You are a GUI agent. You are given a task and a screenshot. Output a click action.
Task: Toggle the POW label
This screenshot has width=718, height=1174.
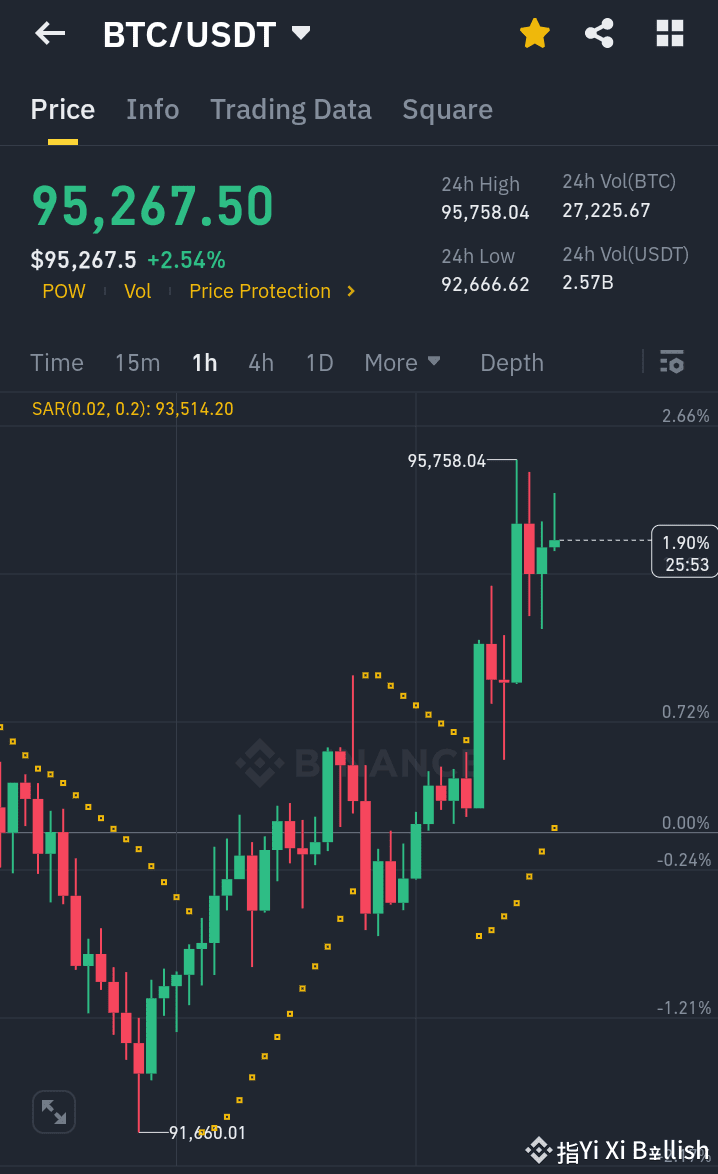tap(63, 291)
